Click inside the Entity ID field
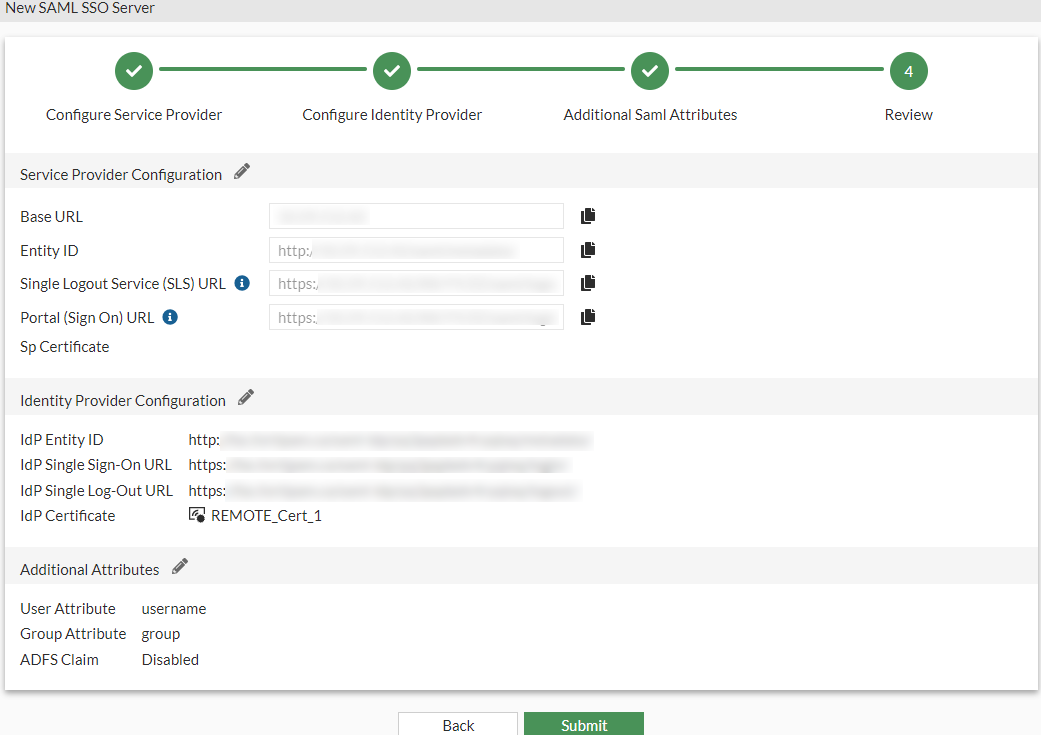This screenshot has height=735, width=1041. point(415,249)
